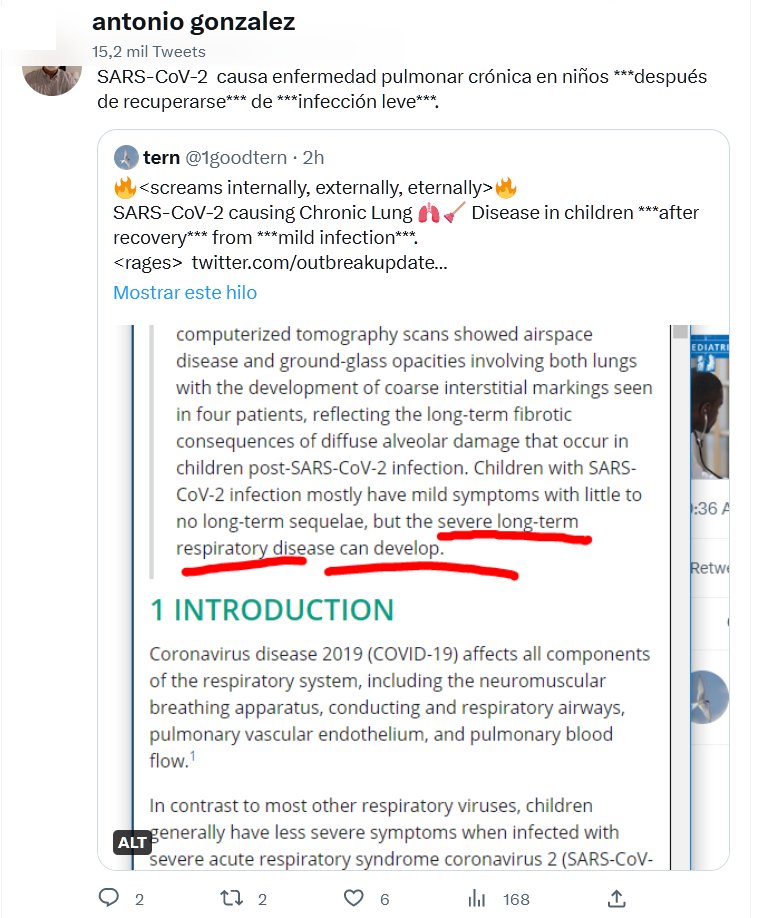Viewport: 760px width, 918px height.
Task: Open the twitter.com/outbreakupdate link
Action: [319, 263]
